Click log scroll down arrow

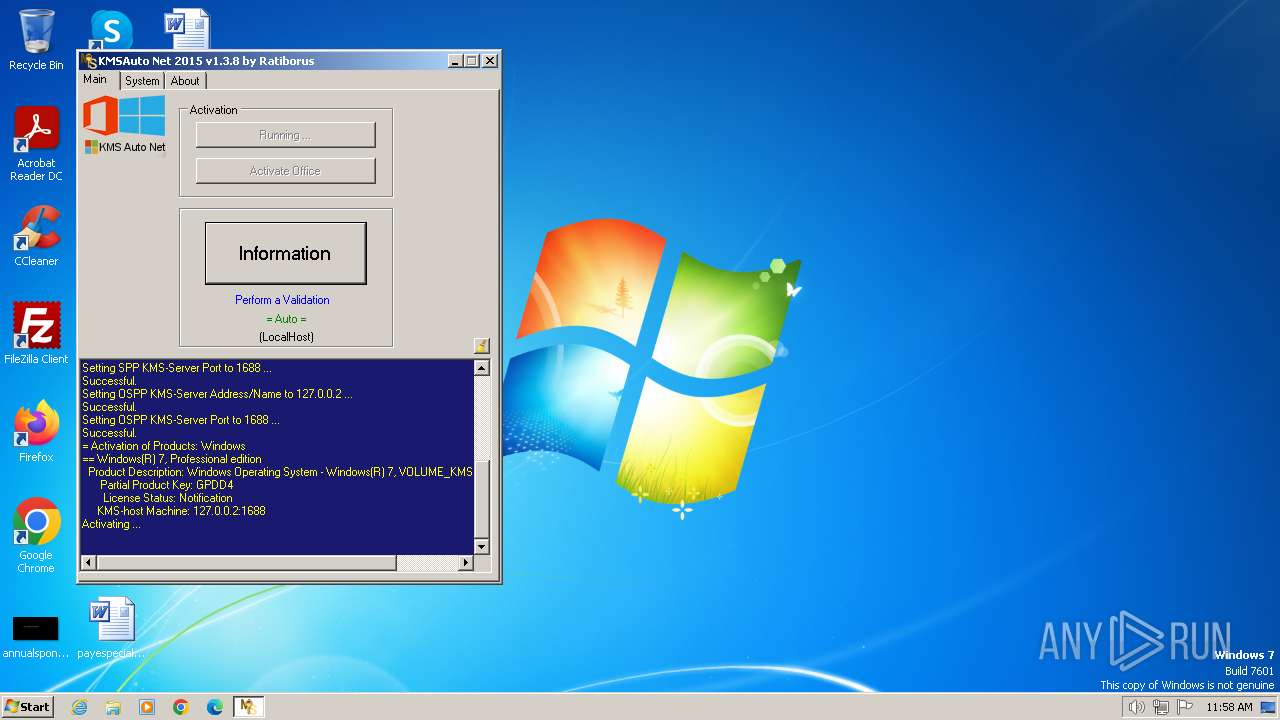point(481,546)
